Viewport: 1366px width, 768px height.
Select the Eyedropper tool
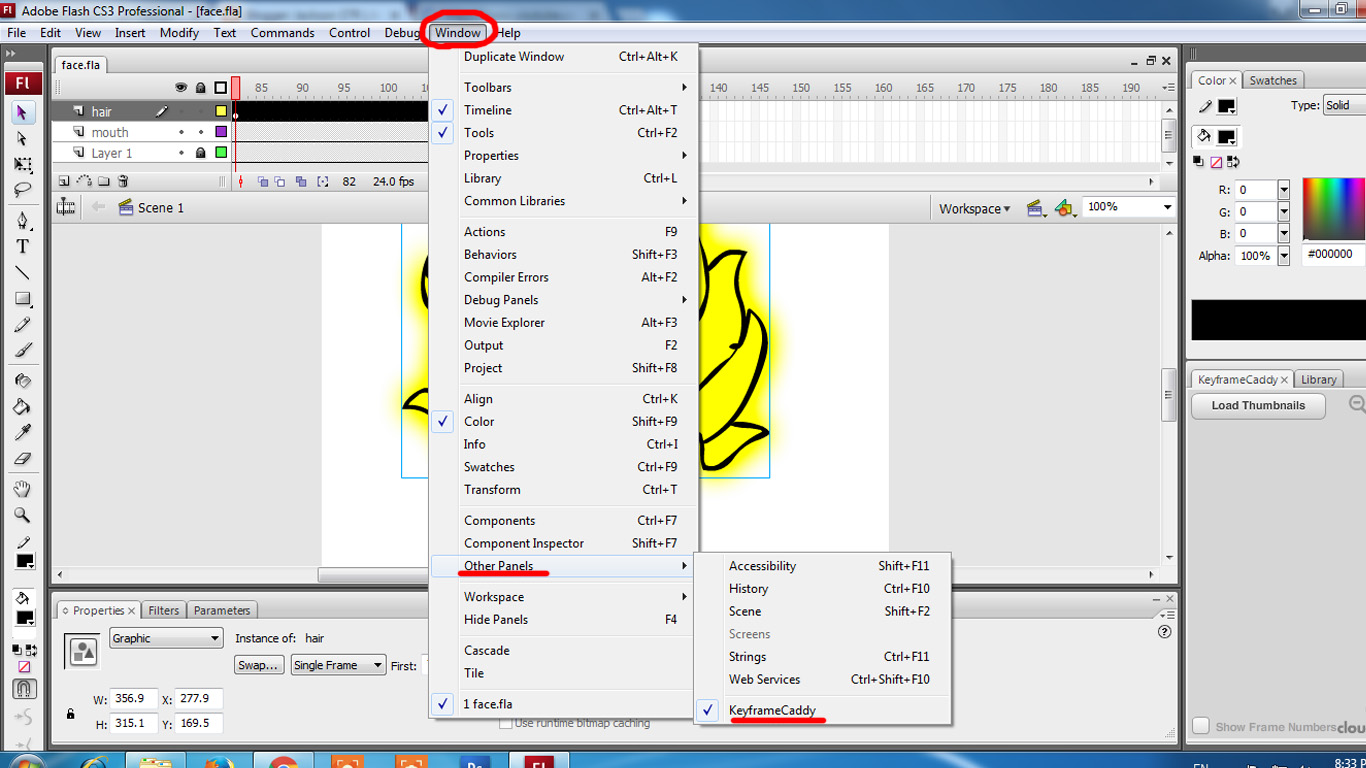coord(22,433)
